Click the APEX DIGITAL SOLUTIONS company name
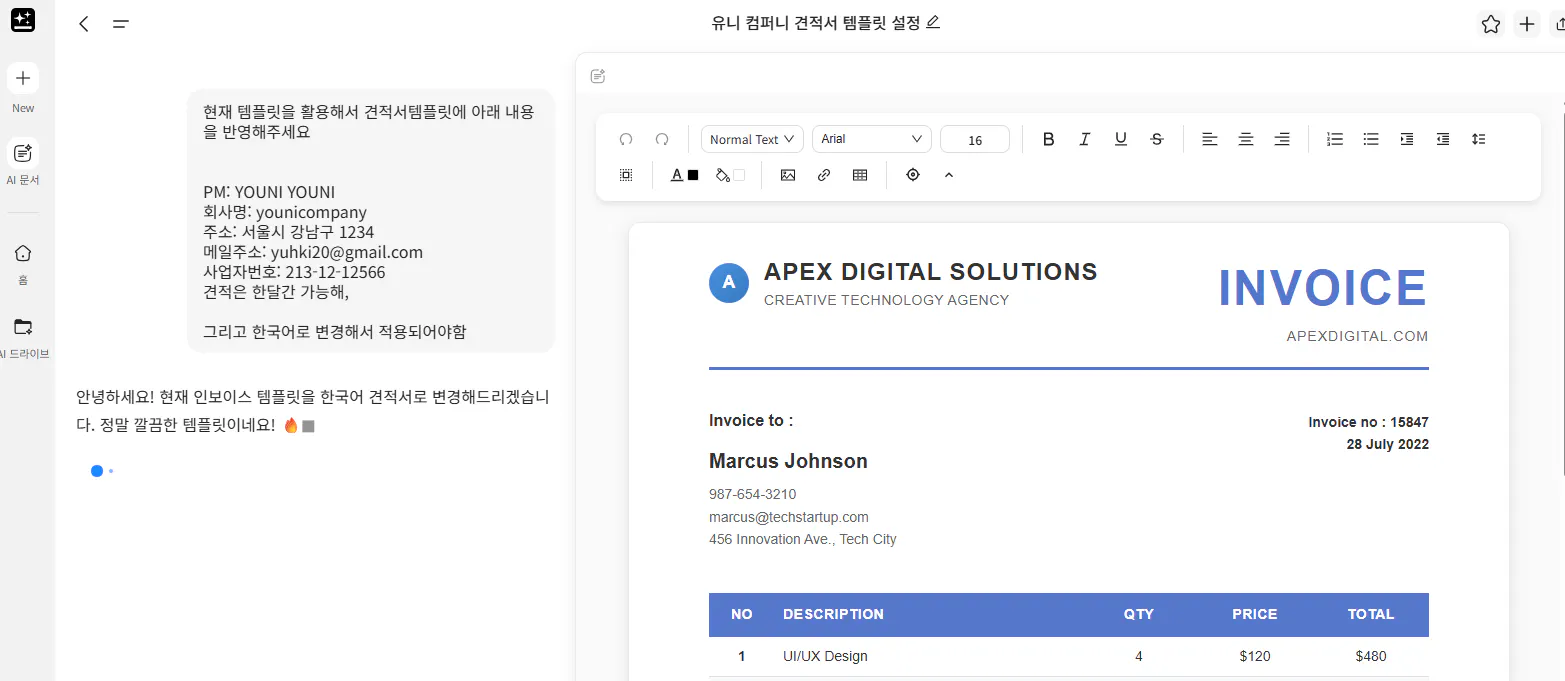Viewport: 1565px width, 681px height. 930,272
